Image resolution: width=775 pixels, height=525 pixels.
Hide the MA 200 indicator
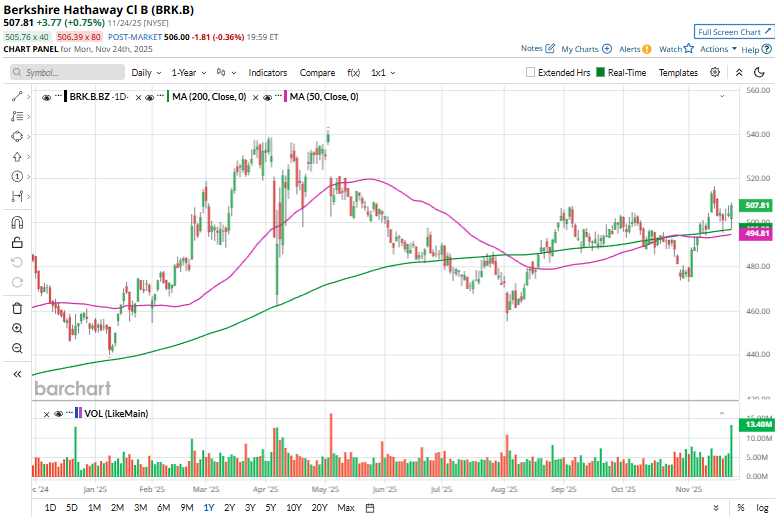pos(150,97)
